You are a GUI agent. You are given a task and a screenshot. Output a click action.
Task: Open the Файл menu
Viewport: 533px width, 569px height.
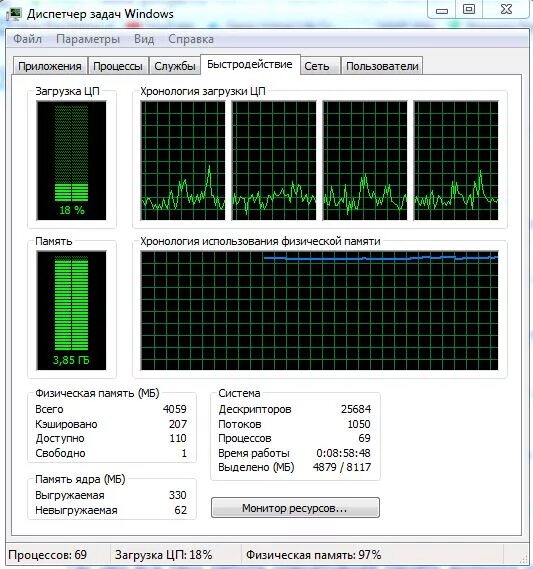point(28,39)
